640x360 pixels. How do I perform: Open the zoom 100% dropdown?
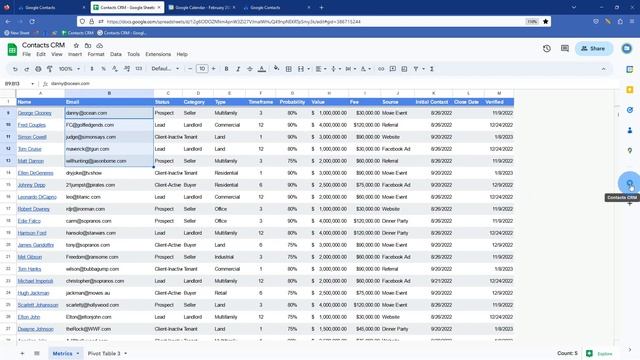tap(69, 69)
